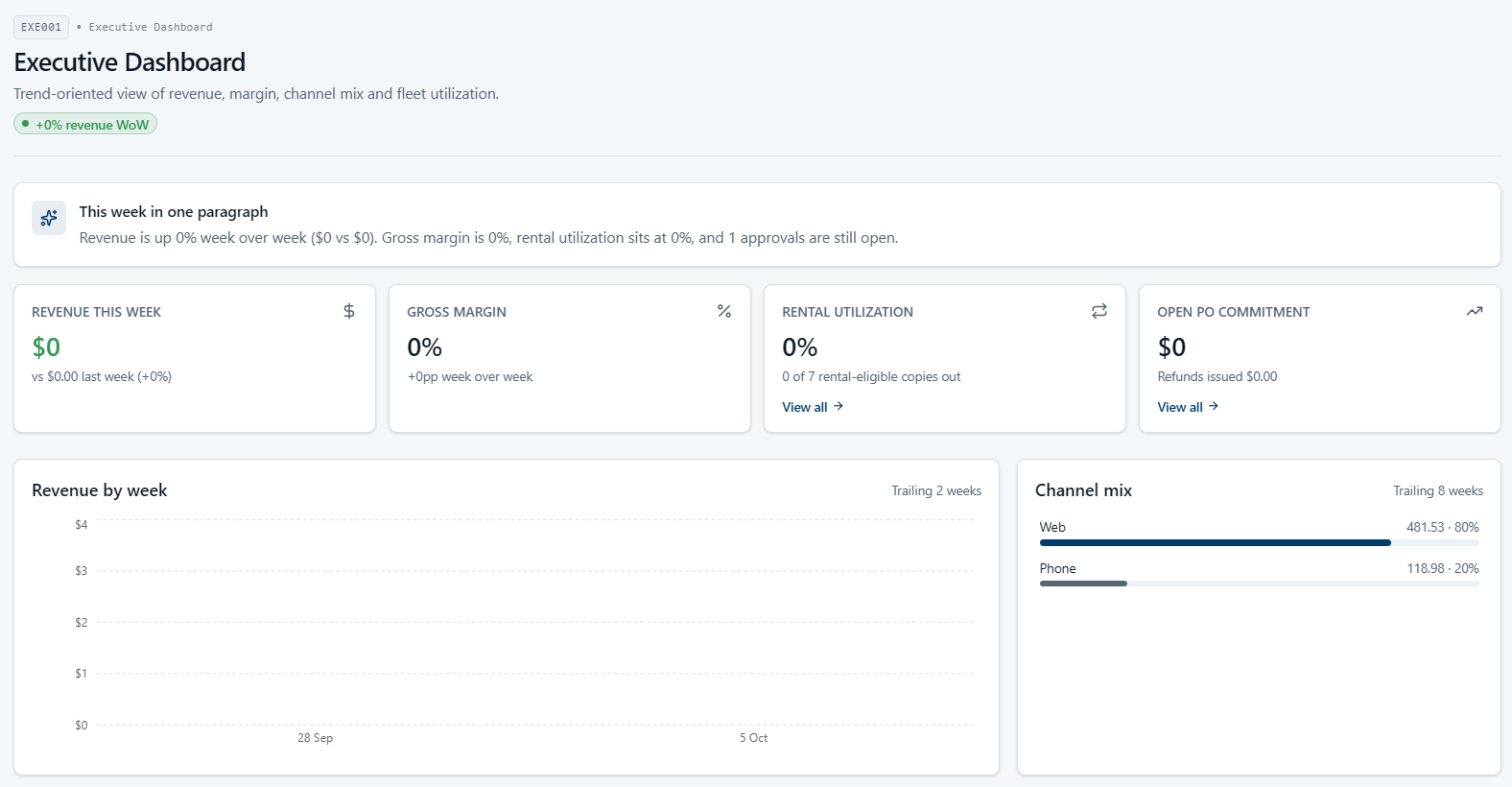Click the repeat arrows icon on Rental Utilization
The width and height of the screenshot is (1512, 787).
click(x=1099, y=311)
